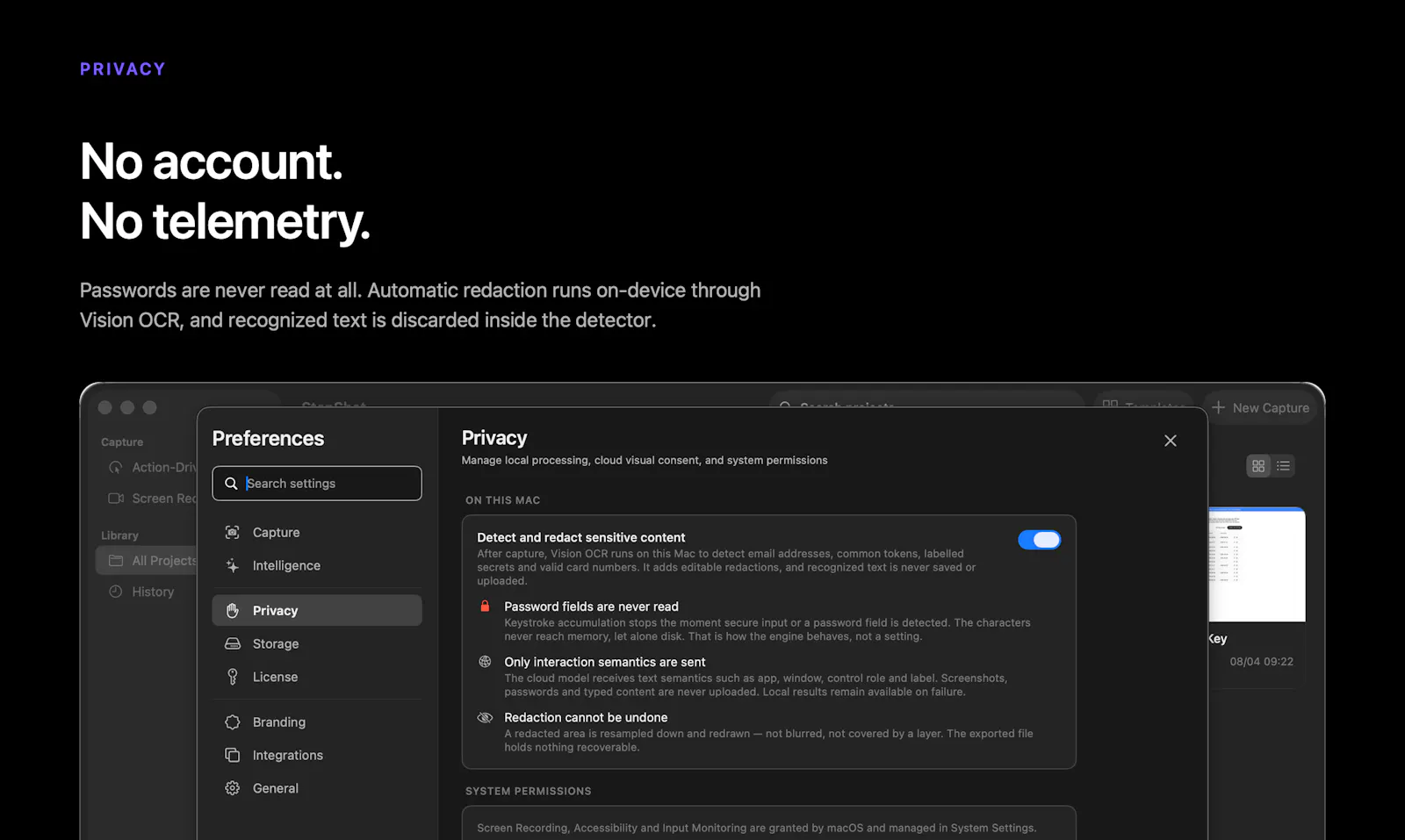Switch to grid view in main window
Viewport: 1405px width, 840px height.
(x=1258, y=466)
